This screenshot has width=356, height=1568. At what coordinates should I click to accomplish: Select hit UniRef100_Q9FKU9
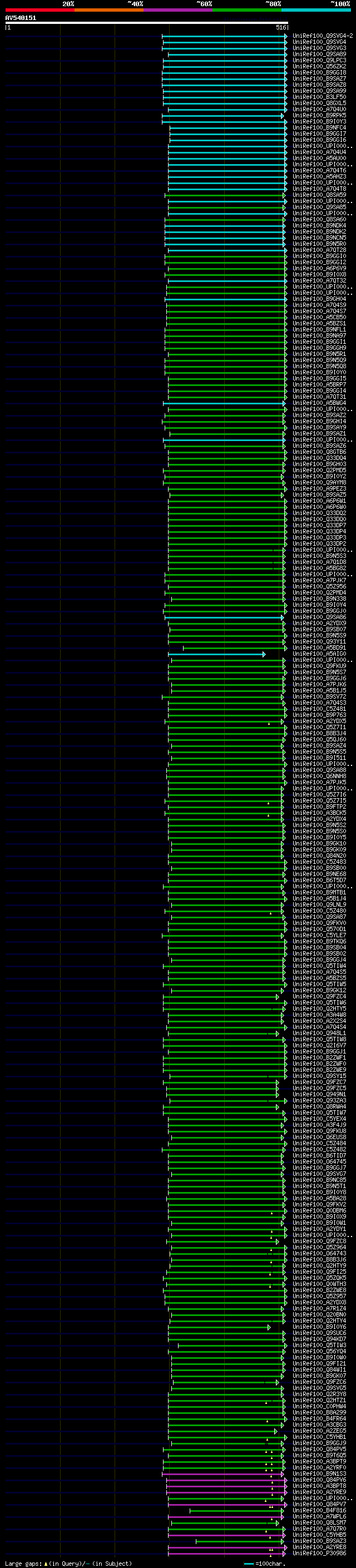[319, 666]
